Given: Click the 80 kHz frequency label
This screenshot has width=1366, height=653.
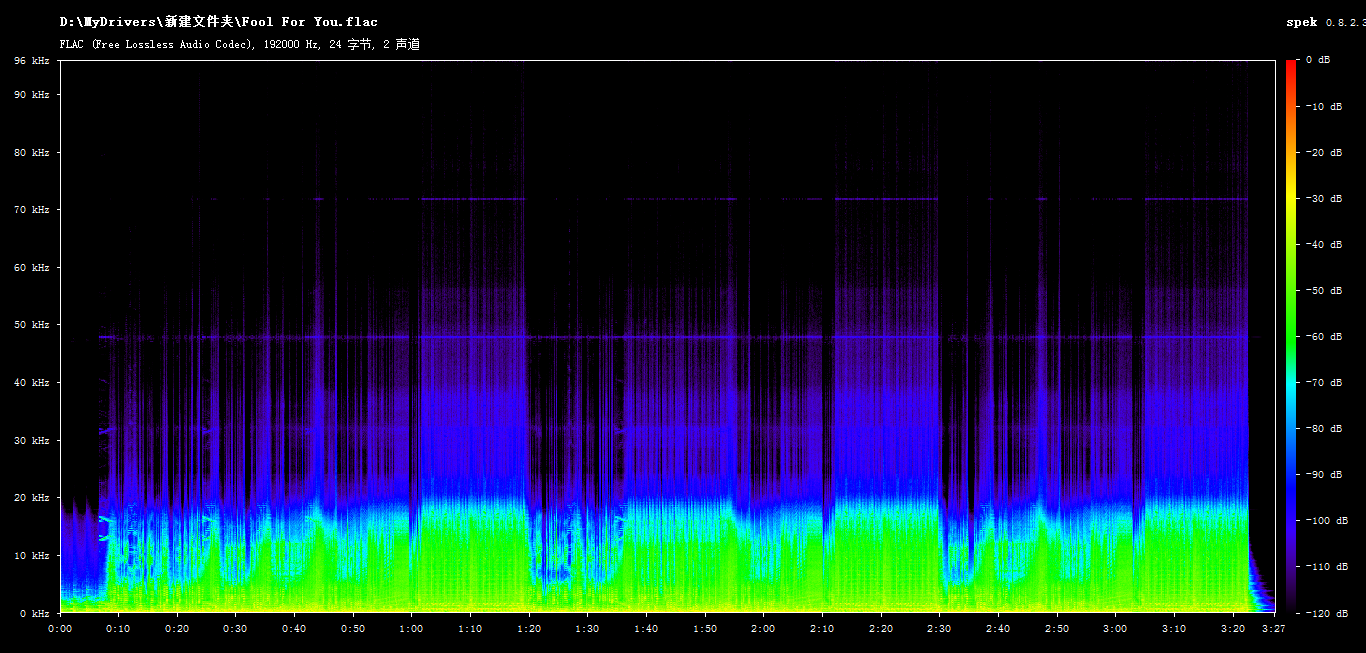Looking at the screenshot, I should point(32,153).
